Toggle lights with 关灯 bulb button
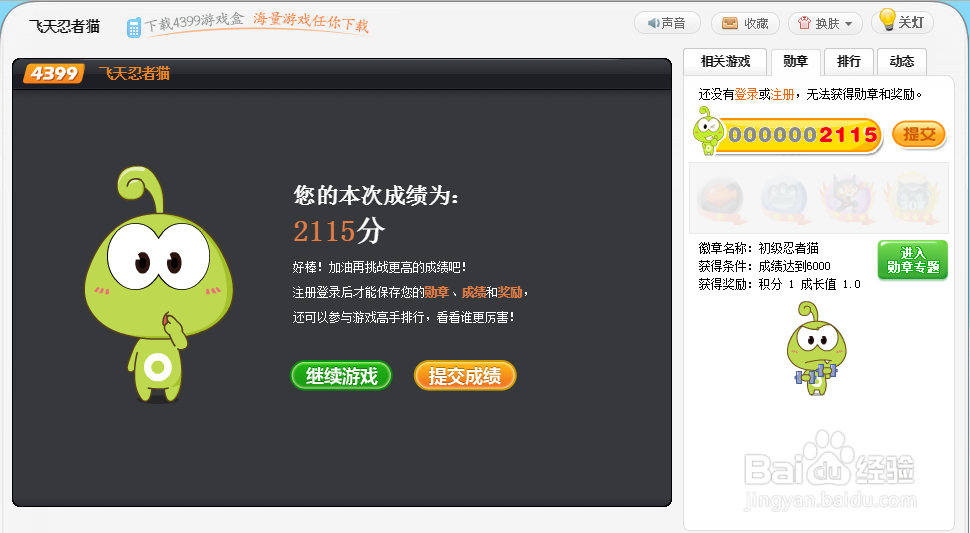This screenshot has width=970, height=533. 902,22
